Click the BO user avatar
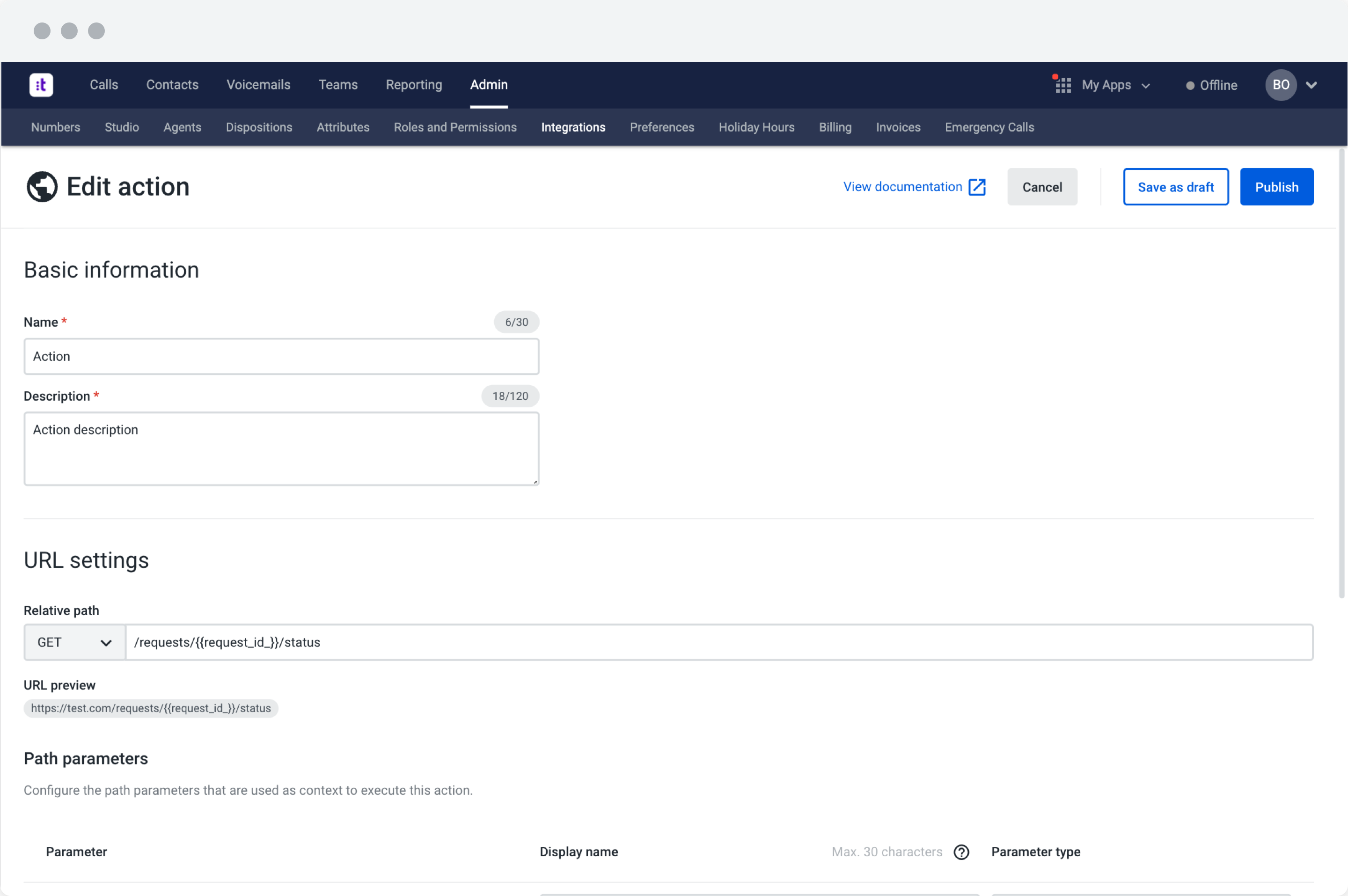The width and height of the screenshot is (1348, 896). (x=1281, y=85)
